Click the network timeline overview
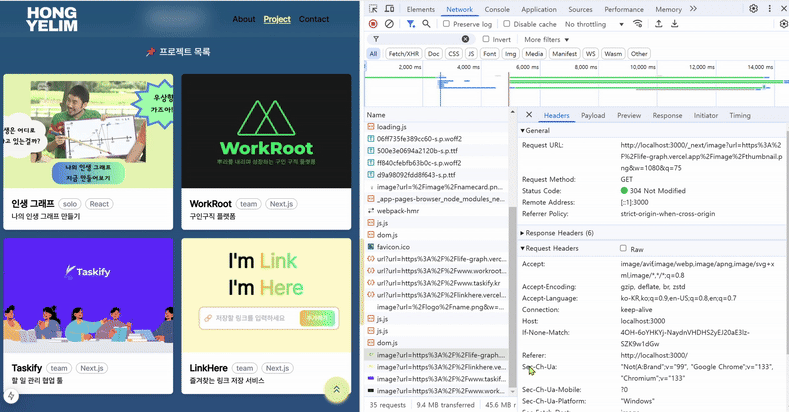The image size is (789, 412). click(x=576, y=84)
